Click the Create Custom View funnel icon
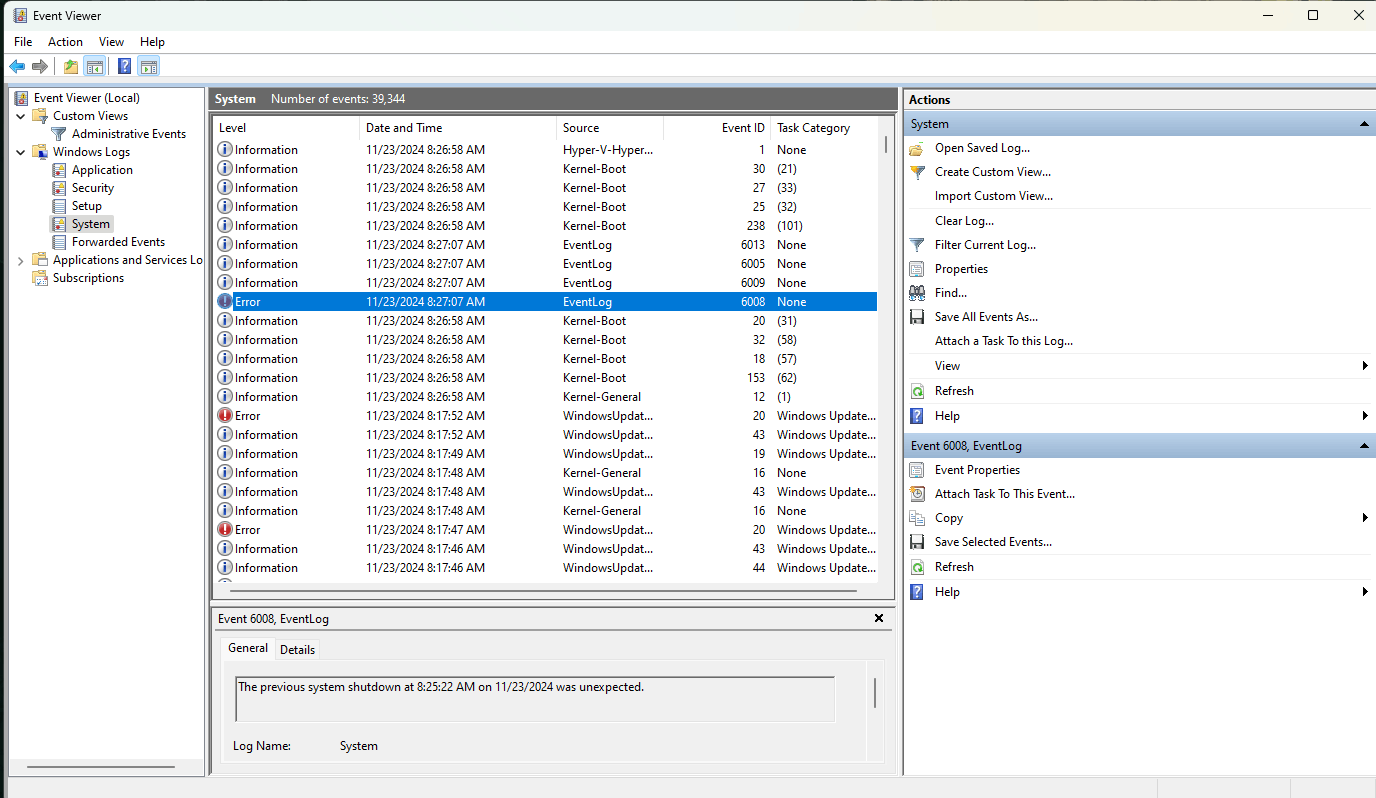The height and width of the screenshot is (798, 1376). click(x=917, y=172)
